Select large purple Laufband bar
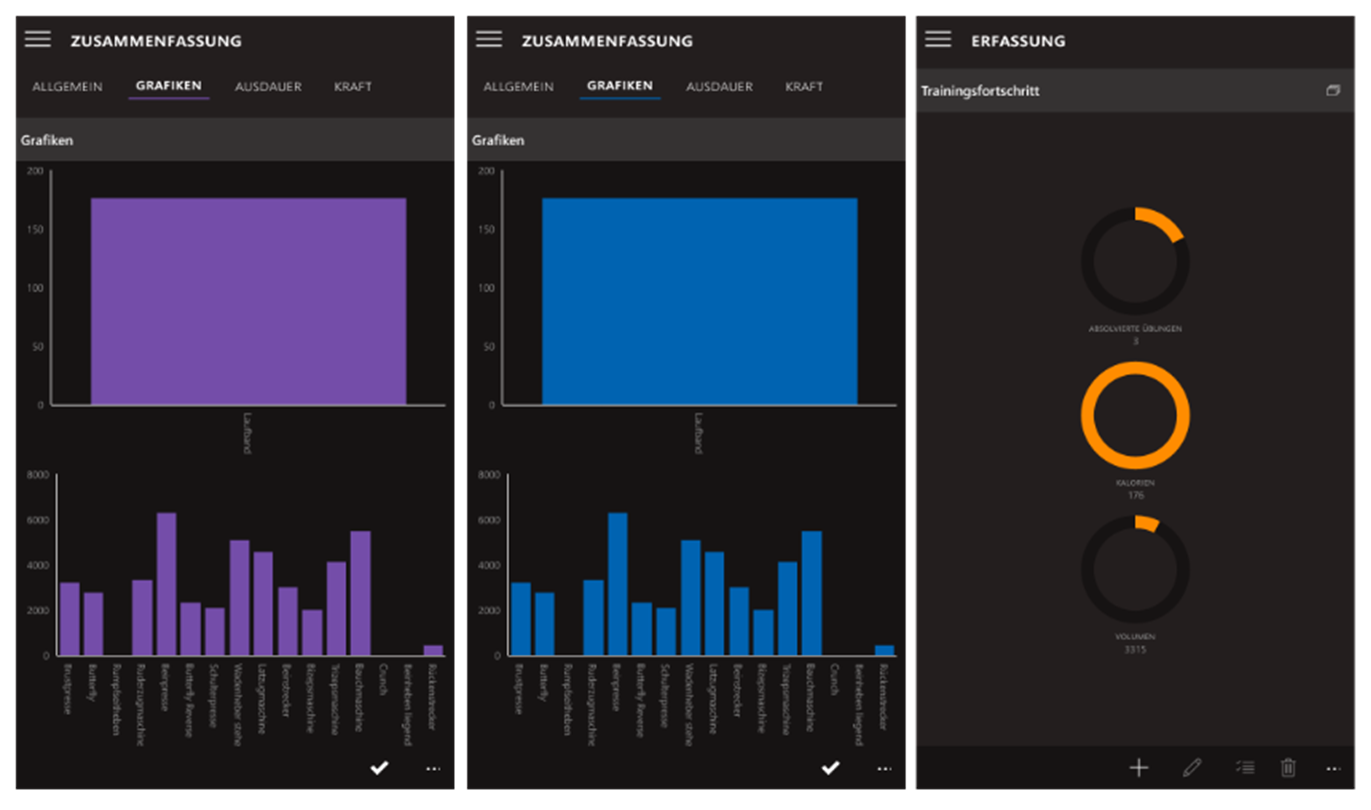Viewport: 1371px width, 810px height. (249, 301)
